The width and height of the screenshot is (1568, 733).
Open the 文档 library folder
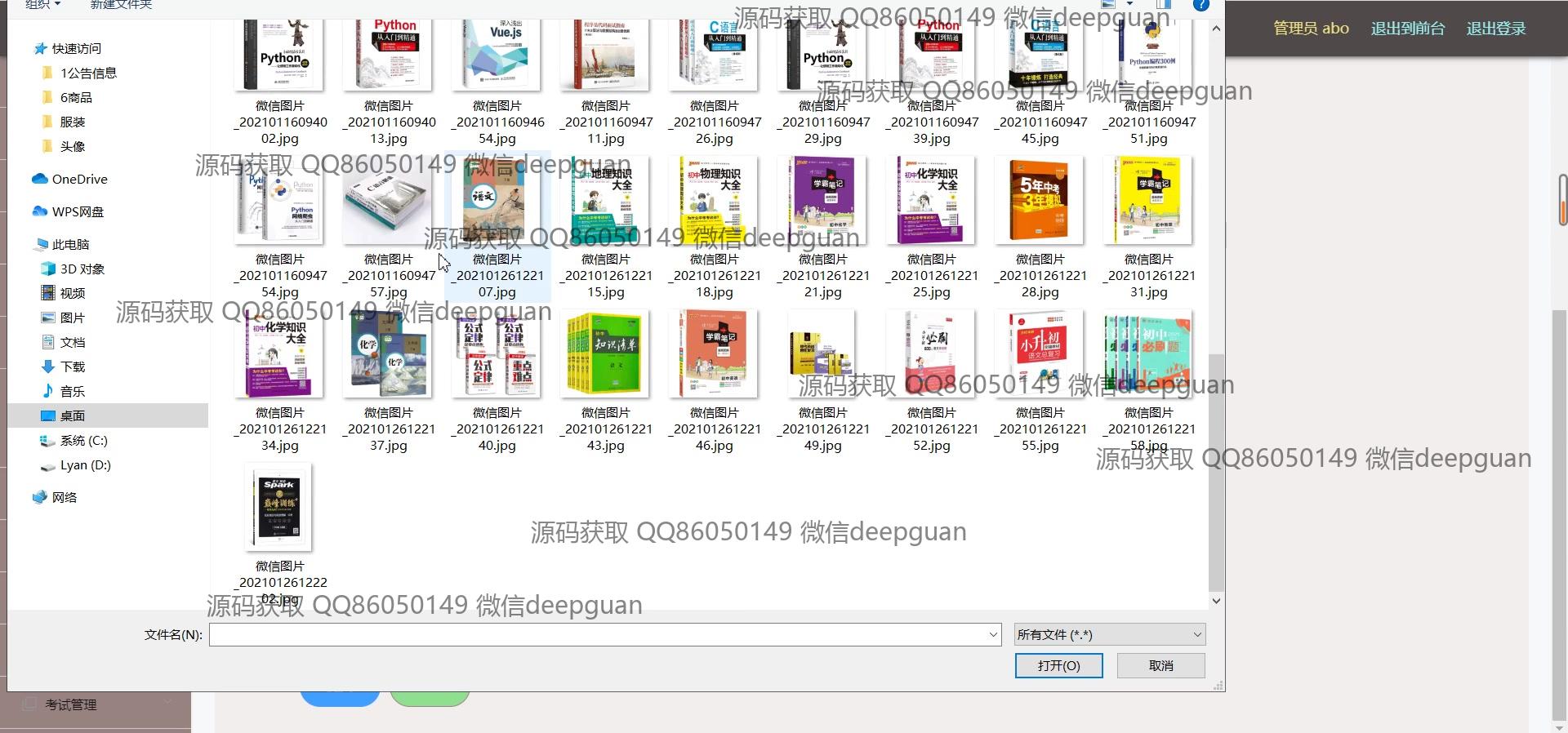[64, 342]
